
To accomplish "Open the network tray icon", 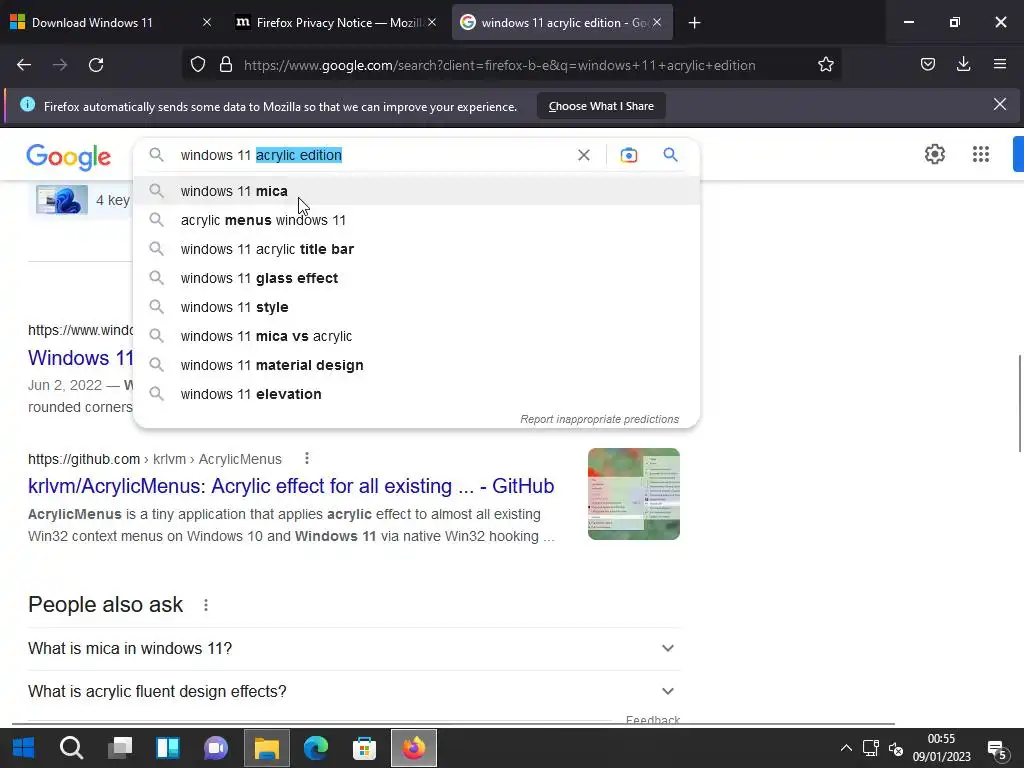I will [x=871, y=748].
